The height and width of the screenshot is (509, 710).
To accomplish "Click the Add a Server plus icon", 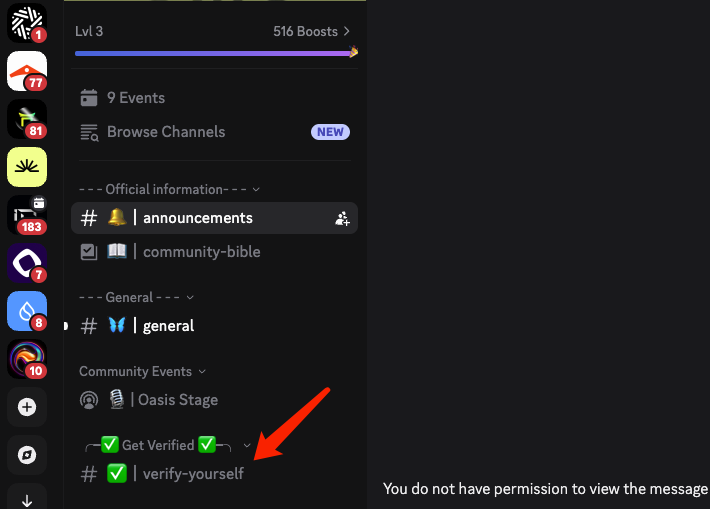I will click(x=27, y=407).
